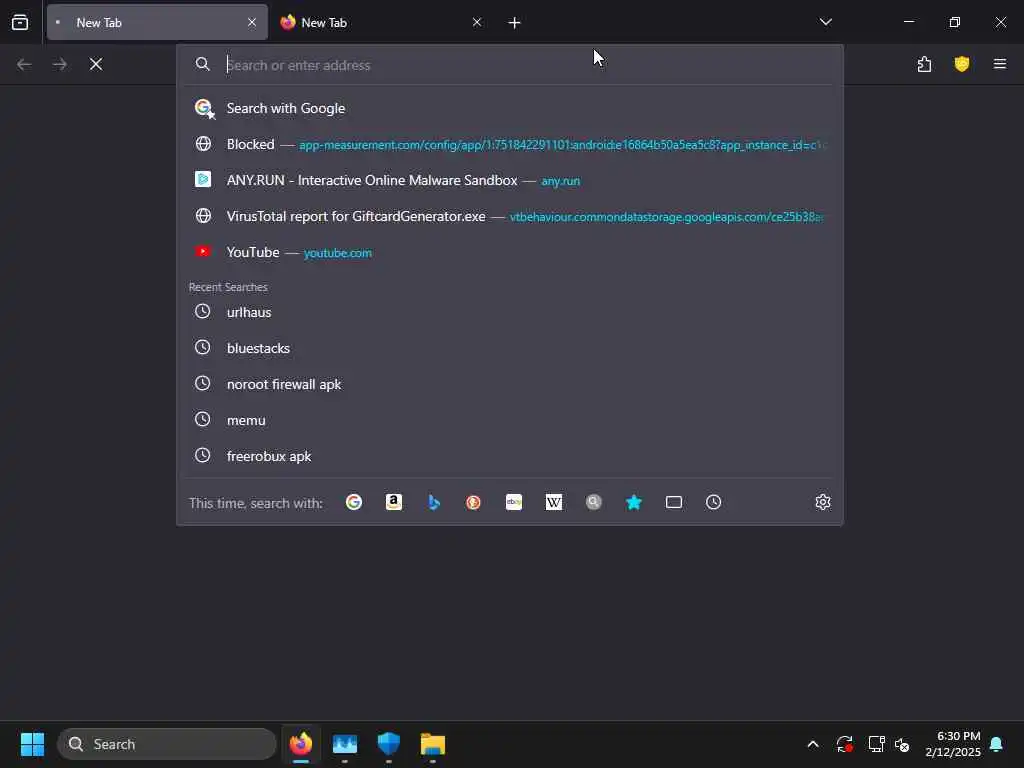Open the application hamburger menu
Image resolution: width=1024 pixels, height=768 pixels.
(1000, 64)
